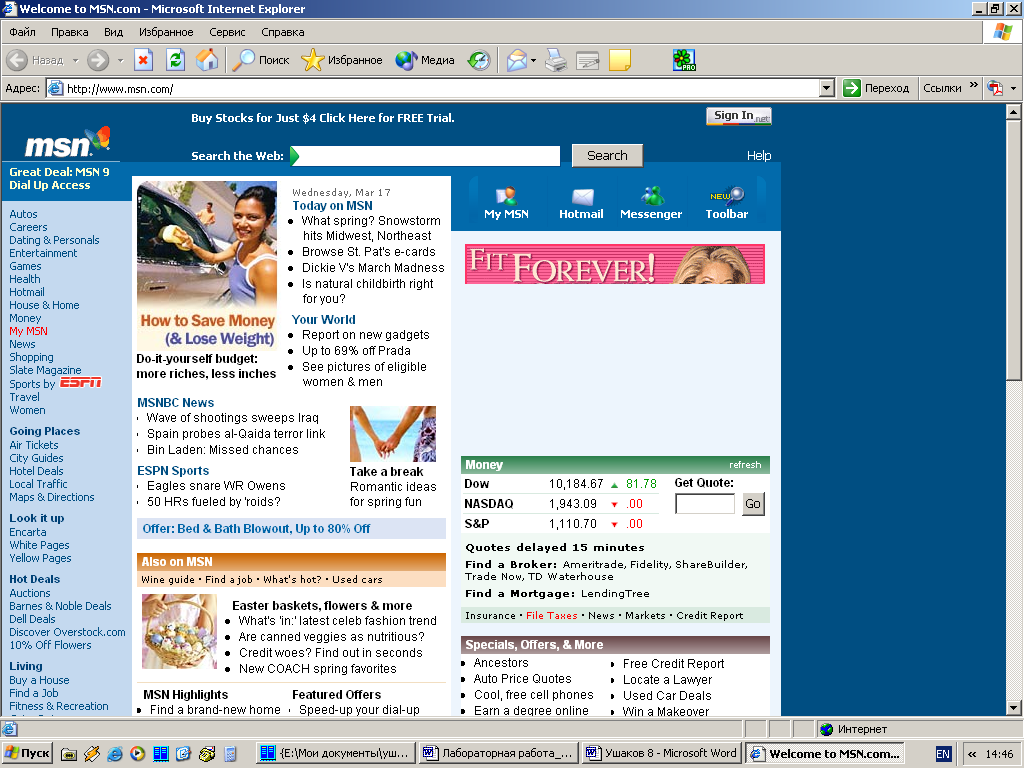Screen dimensions: 1024x768
Task: Open Favorites (Избранное) star button
Action: pos(342,60)
